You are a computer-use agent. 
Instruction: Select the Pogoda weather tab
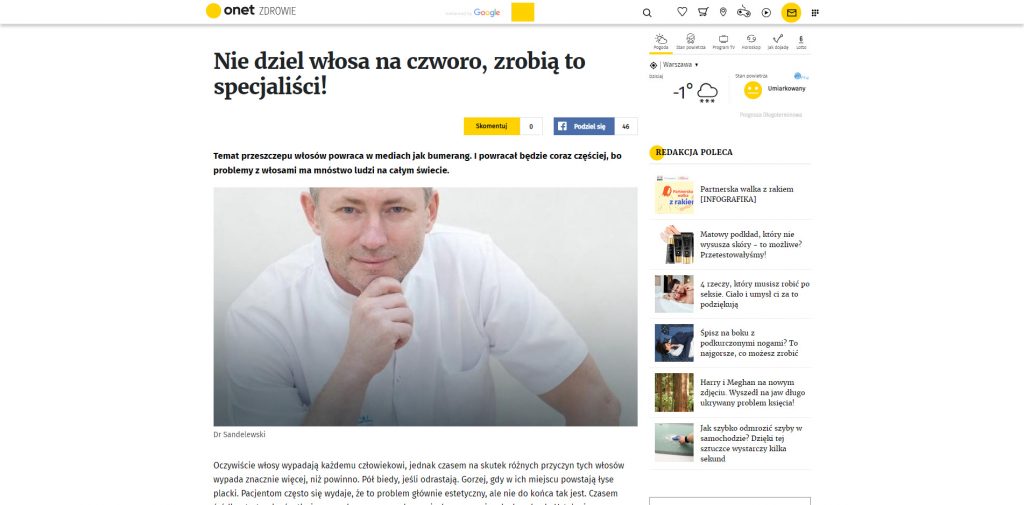pyautogui.click(x=661, y=42)
